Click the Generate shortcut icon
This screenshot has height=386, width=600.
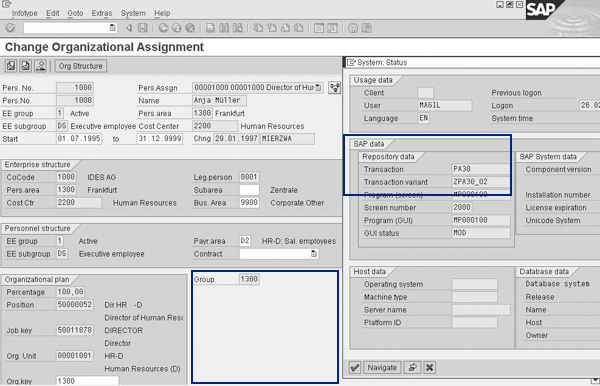tap(332, 28)
